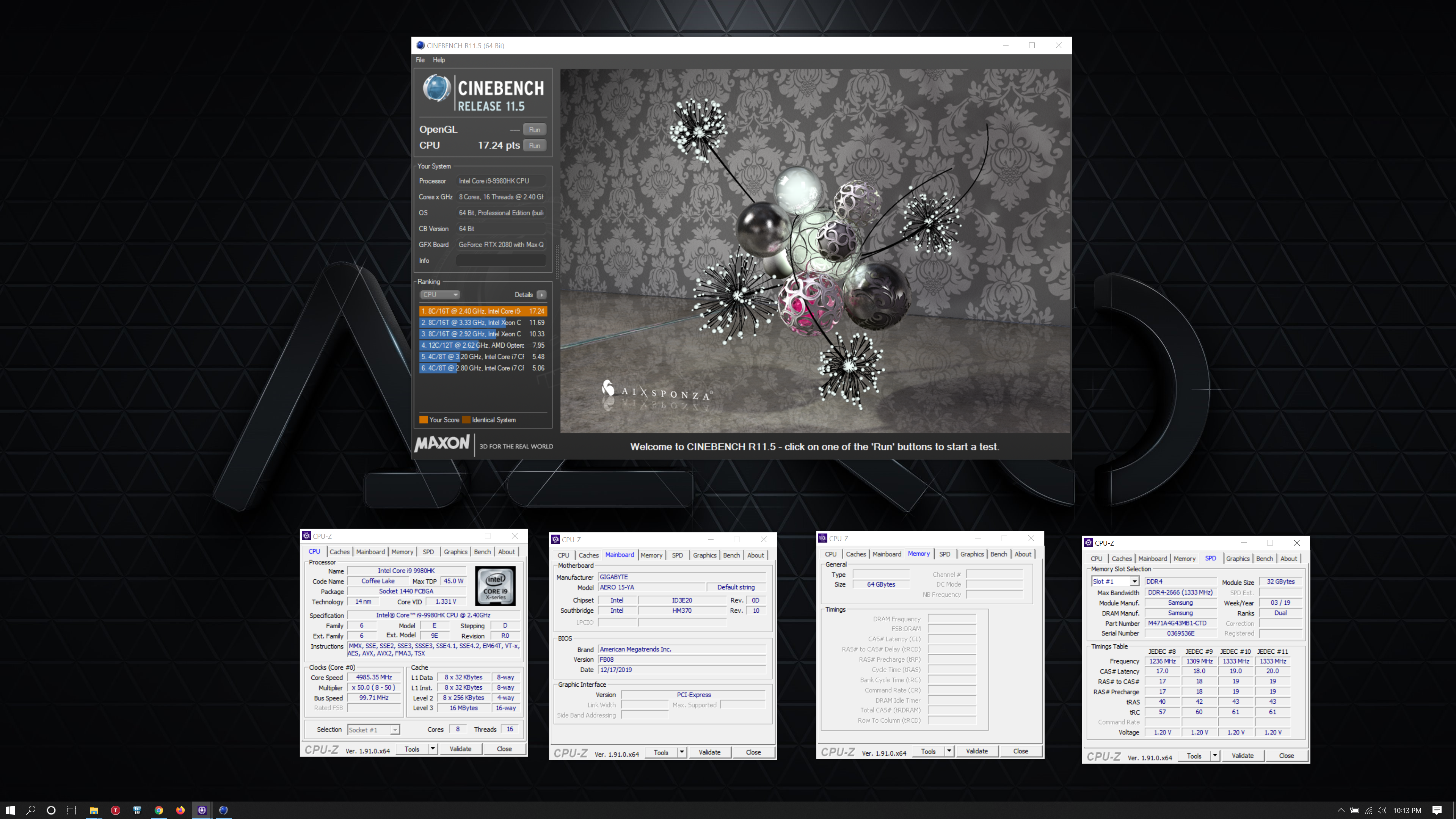The width and height of the screenshot is (1456, 819).
Task: Click Validate in CPU-Z SPD window
Action: pos(1243,756)
